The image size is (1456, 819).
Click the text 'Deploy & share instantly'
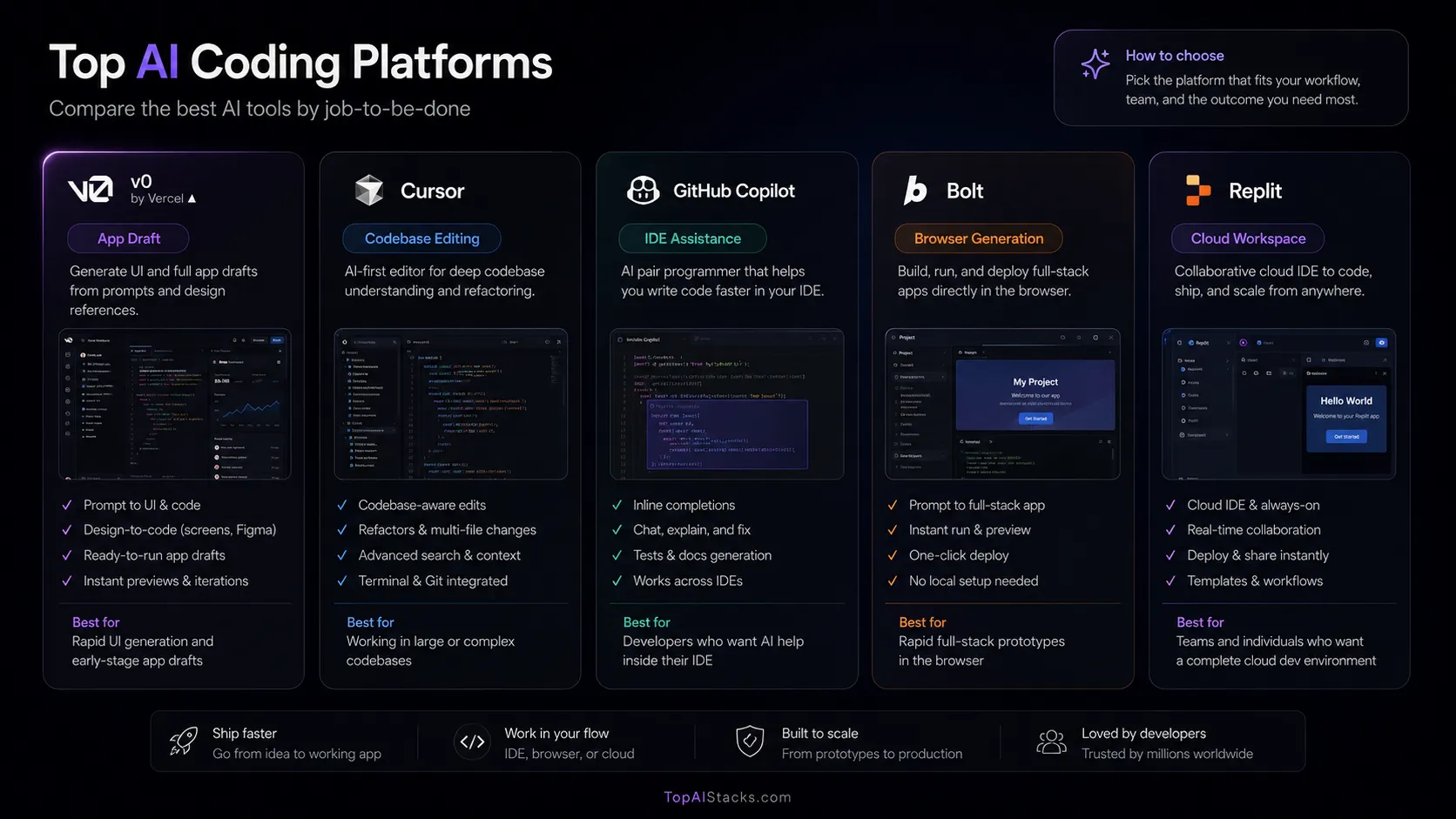1258,555
